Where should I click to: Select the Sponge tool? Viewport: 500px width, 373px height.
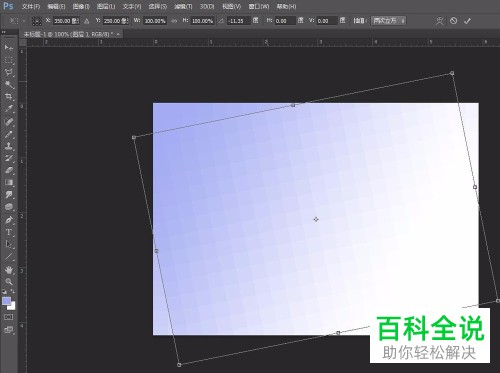click(x=9, y=207)
